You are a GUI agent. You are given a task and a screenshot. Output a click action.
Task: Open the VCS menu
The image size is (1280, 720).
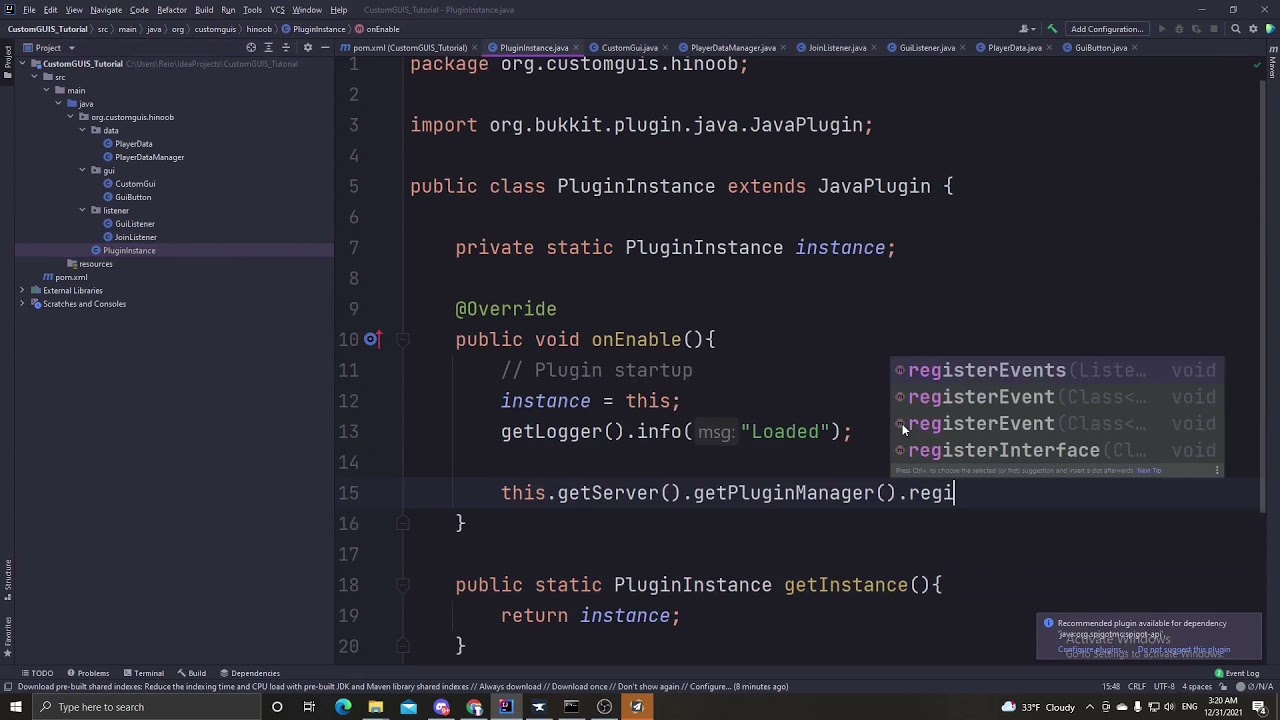click(277, 10)
